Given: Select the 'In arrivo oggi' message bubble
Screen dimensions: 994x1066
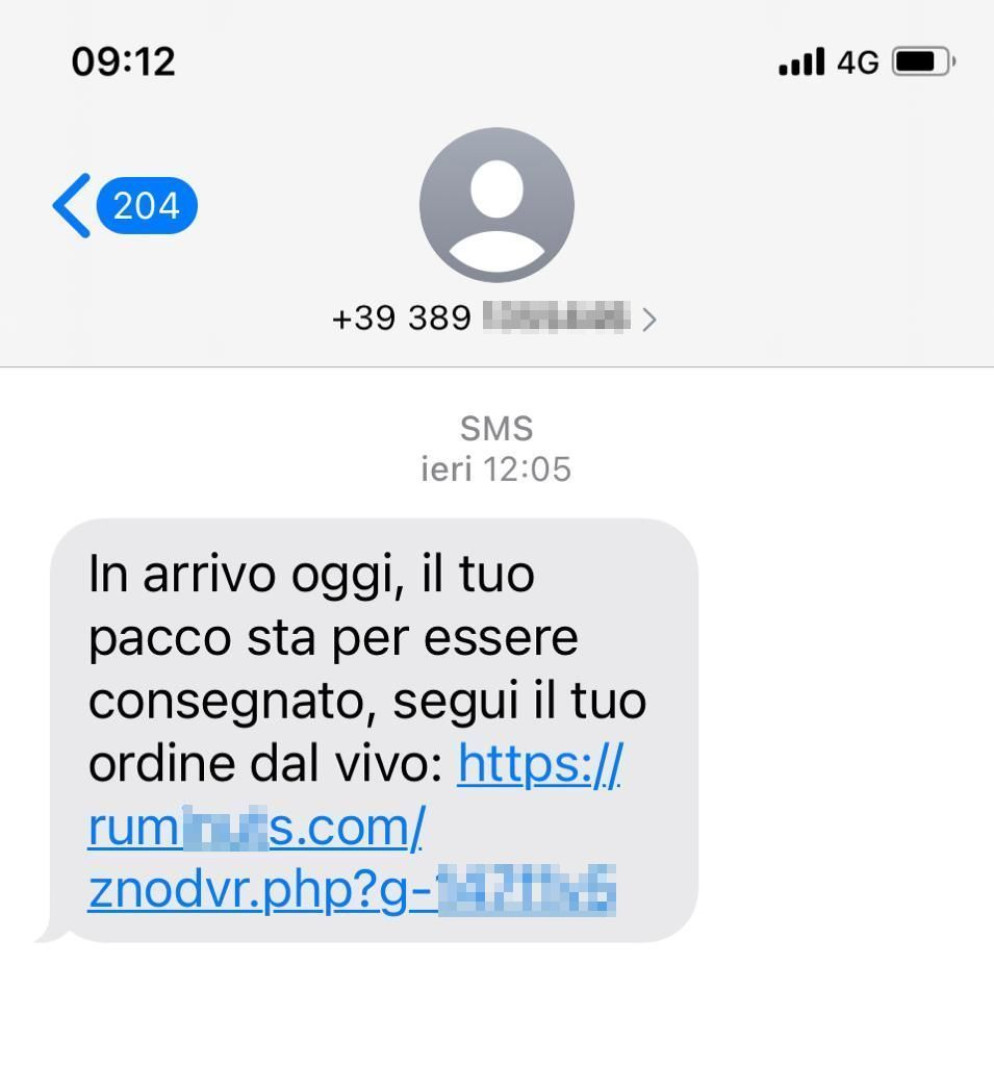Looking at the screenshot, I should (x=374, y=730).
